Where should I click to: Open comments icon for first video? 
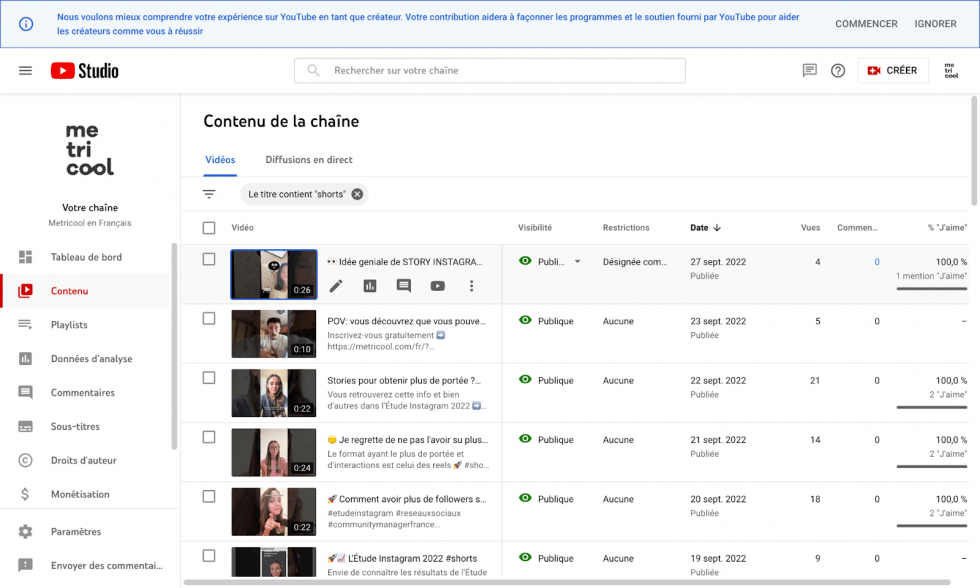(404, 286)
